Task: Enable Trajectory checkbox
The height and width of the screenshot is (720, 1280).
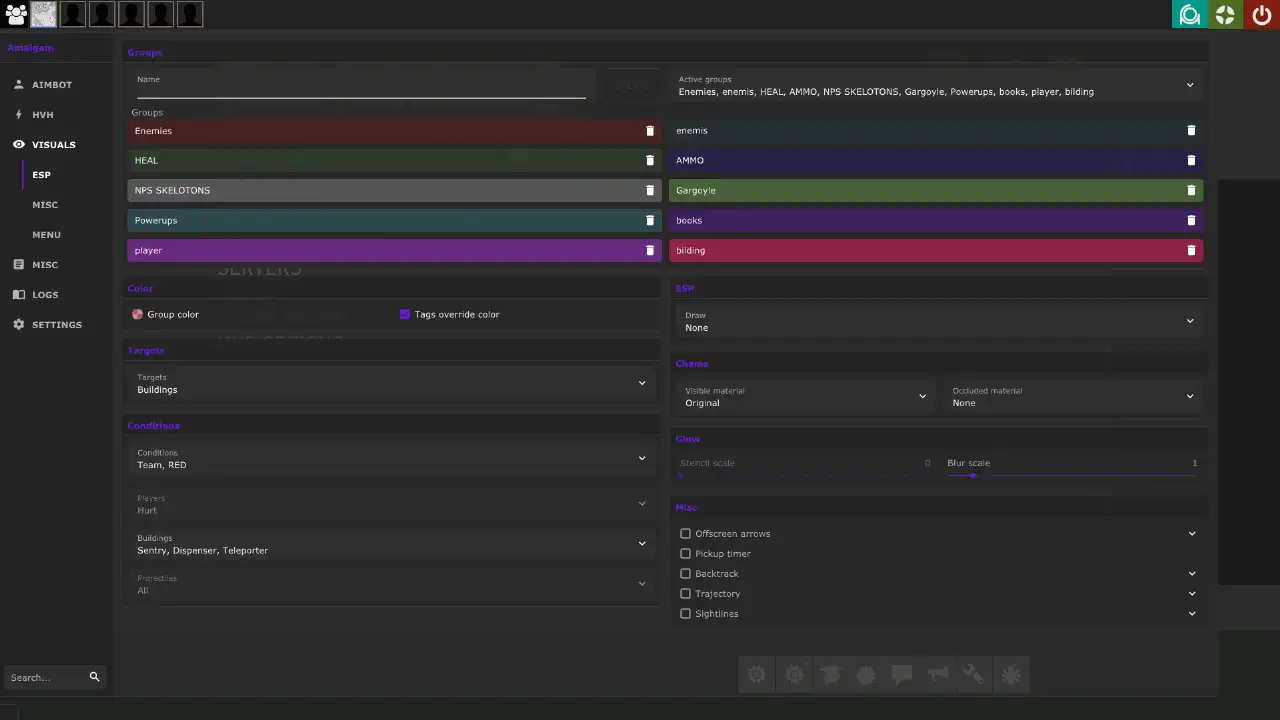Action: pyautogui.click(x=685, y=594)
